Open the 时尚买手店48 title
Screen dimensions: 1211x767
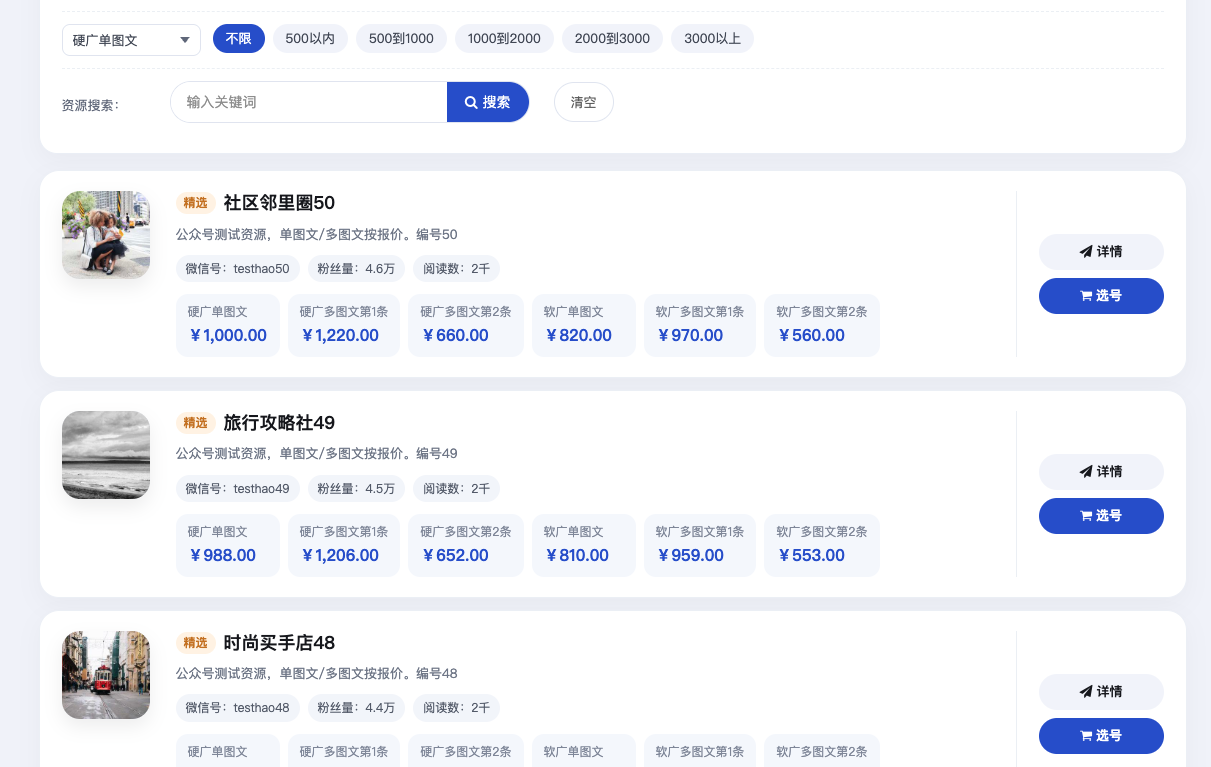tap(279, 643)
